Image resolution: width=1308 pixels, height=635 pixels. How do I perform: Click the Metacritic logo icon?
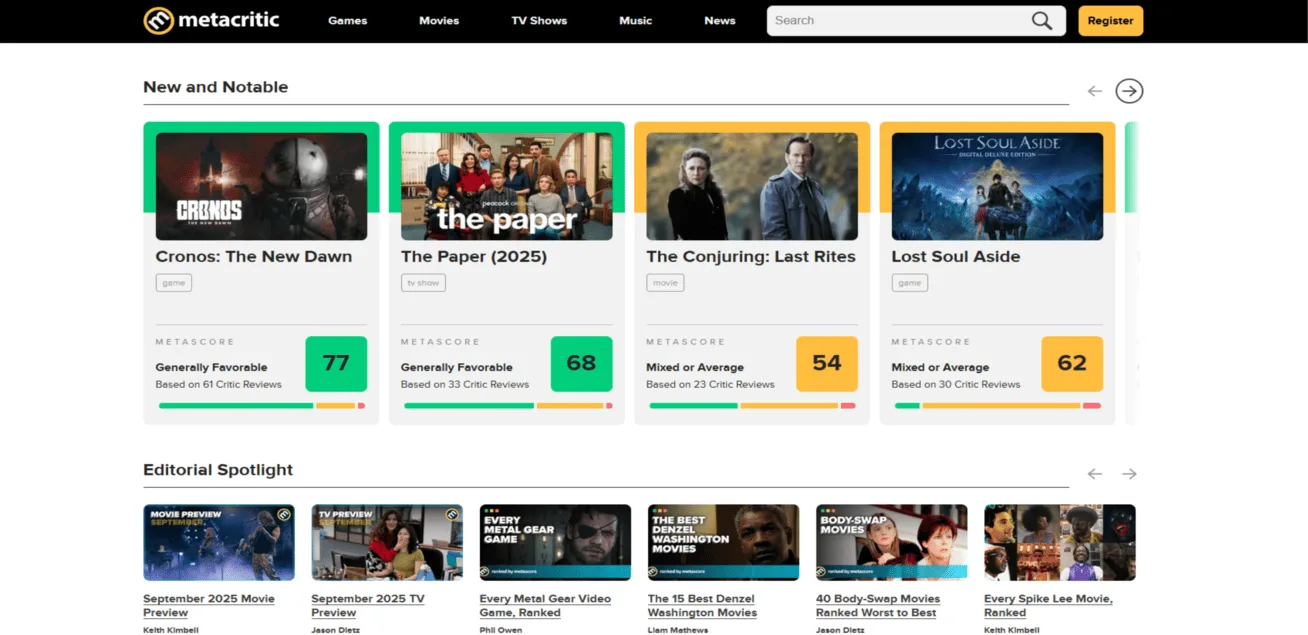(x=158, y=20)
